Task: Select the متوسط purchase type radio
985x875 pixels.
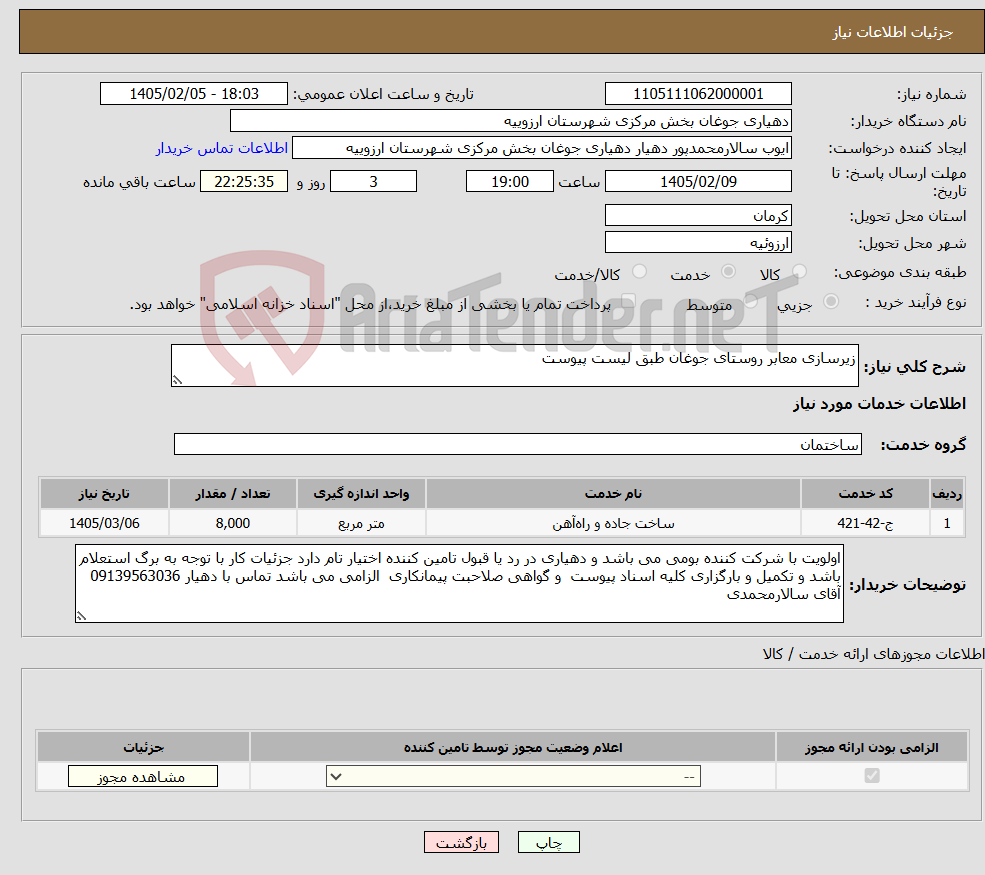Action: click(751, 302)
